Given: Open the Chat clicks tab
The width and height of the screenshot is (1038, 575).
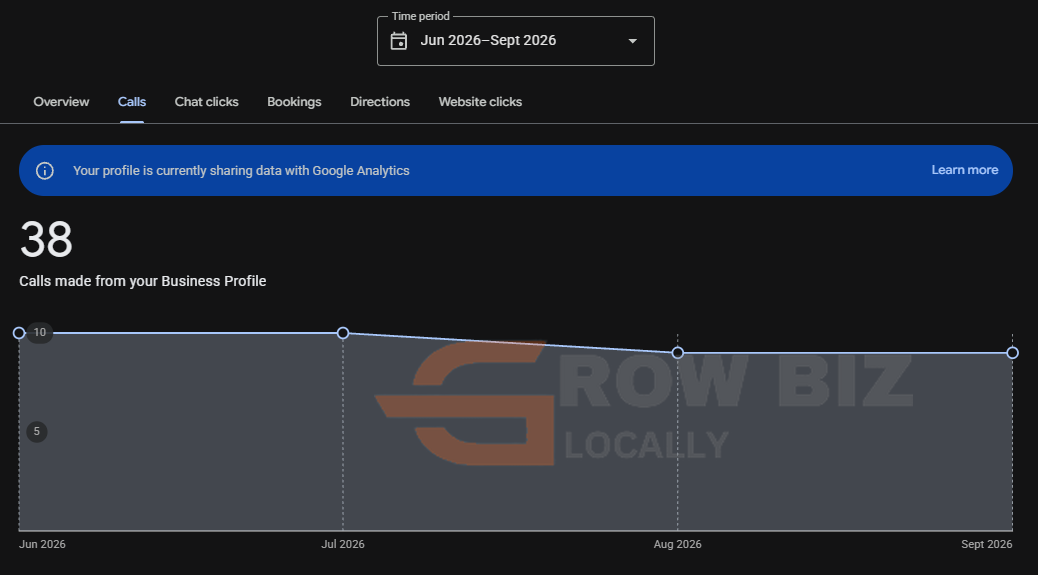Looking at the screenshot, I should [x=207, y=102].
